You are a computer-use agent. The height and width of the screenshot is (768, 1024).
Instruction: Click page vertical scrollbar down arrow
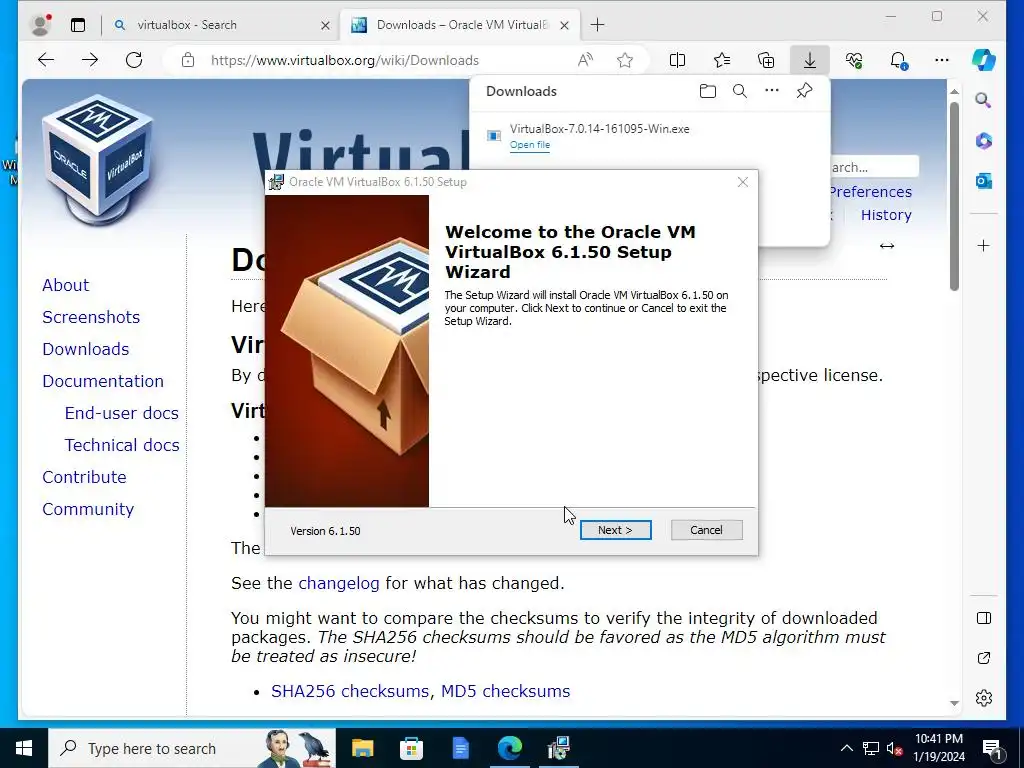(x=954, y=703)
